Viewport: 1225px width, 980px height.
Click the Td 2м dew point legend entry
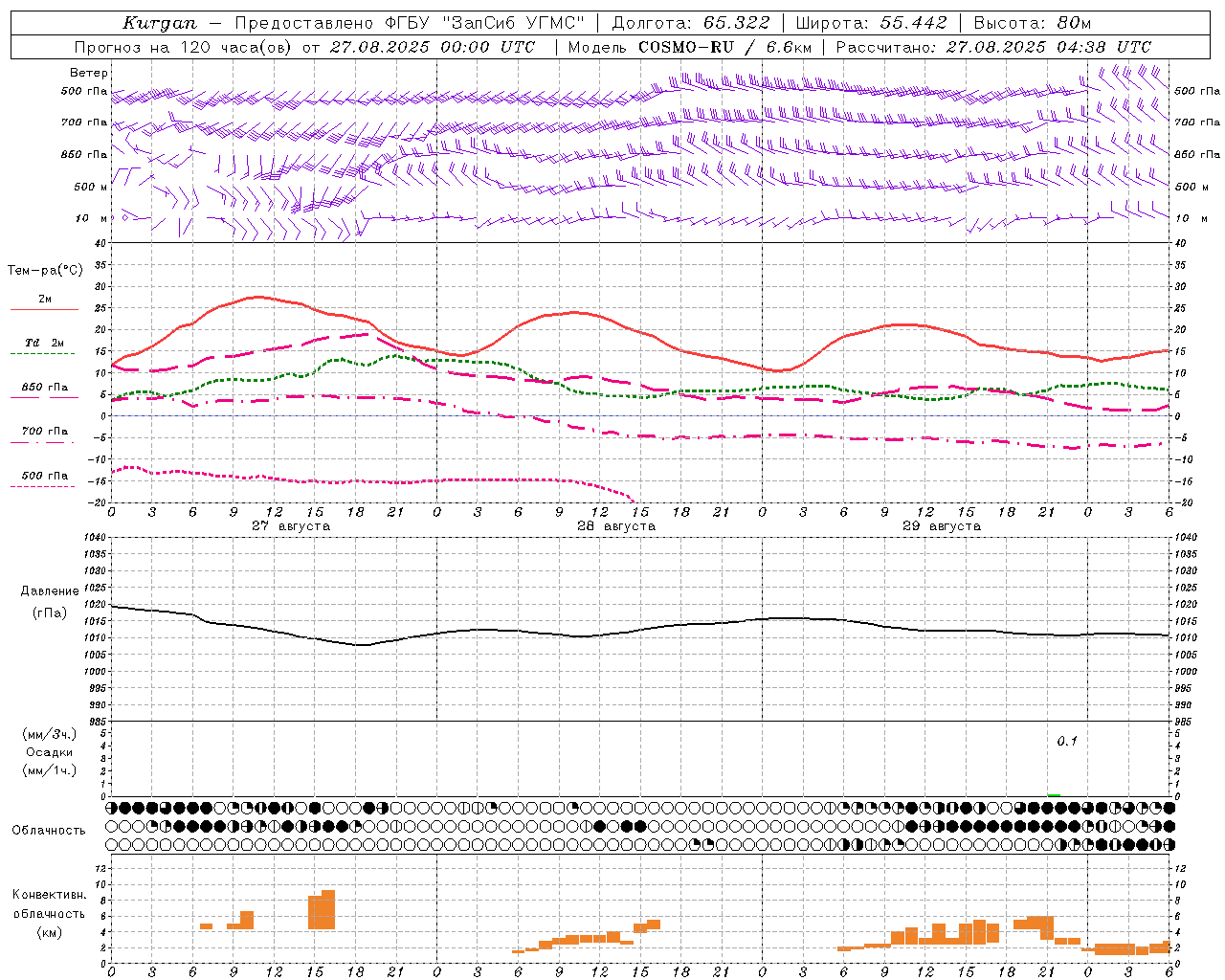(x=44, y=343)
